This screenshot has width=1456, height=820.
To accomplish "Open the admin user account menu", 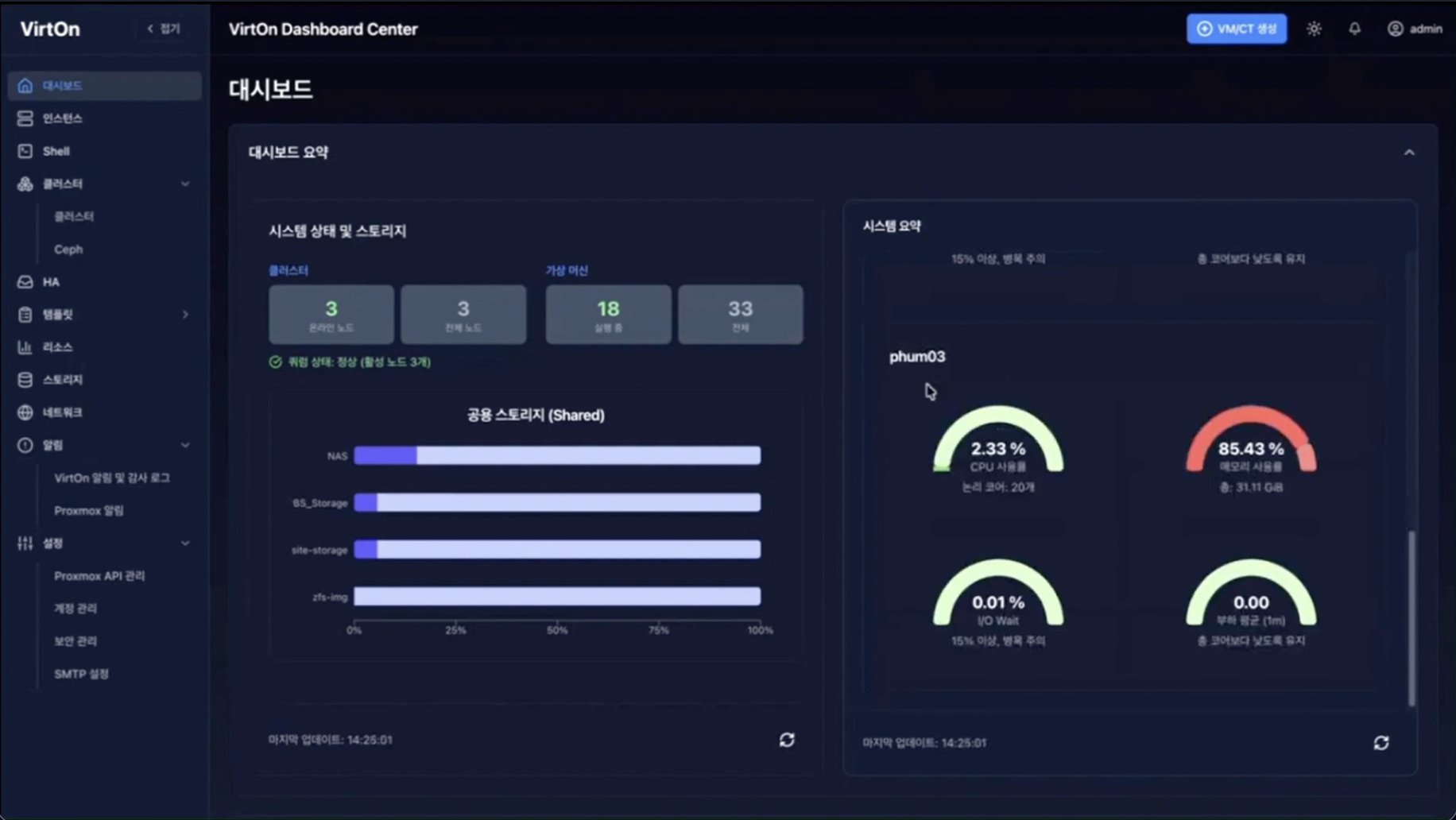I will pos(1415,29).
